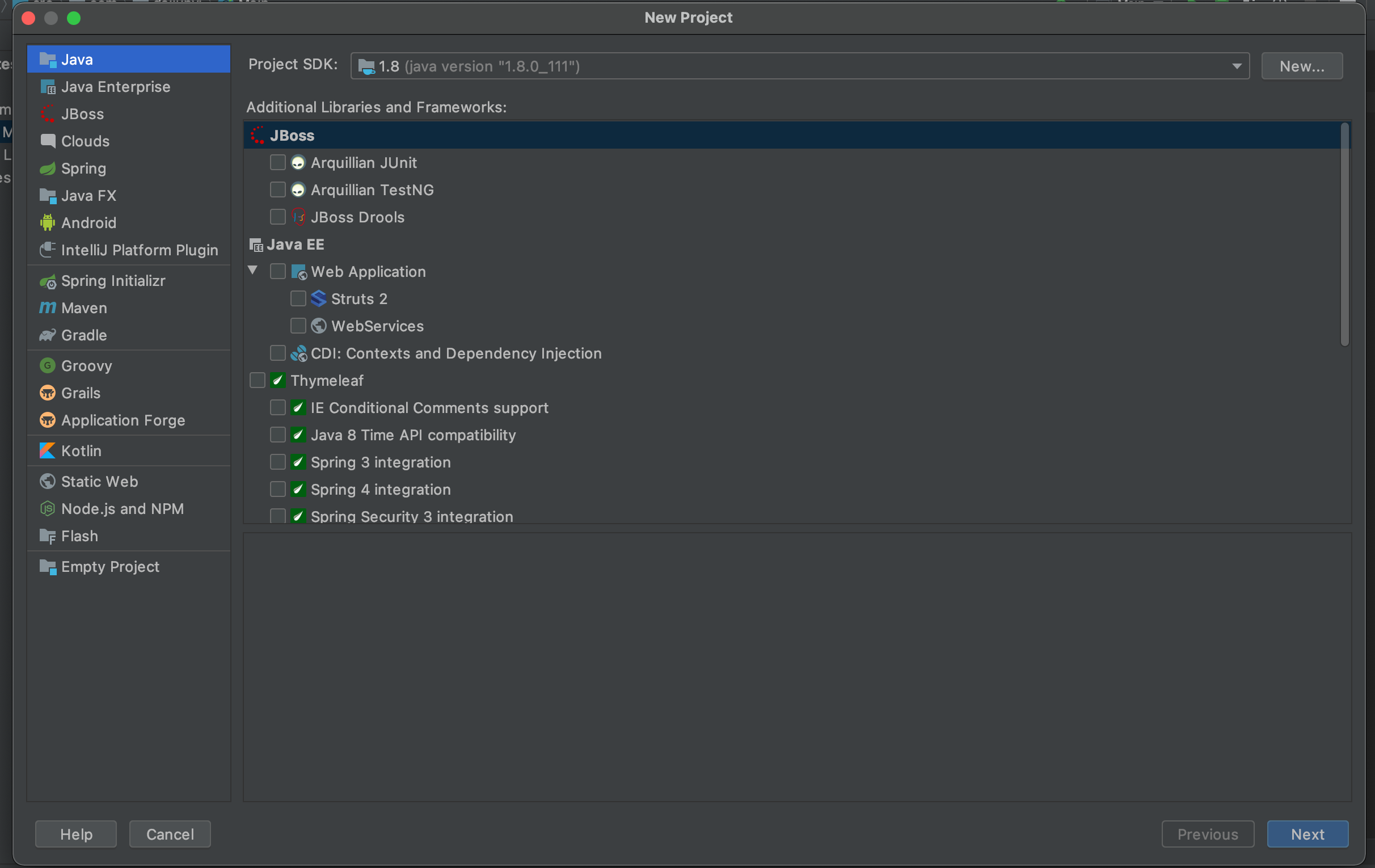This screenshot has height=868, width=1375.
Task: Click the Arquillian JUnit alien icon
Action: pos(298,163)
